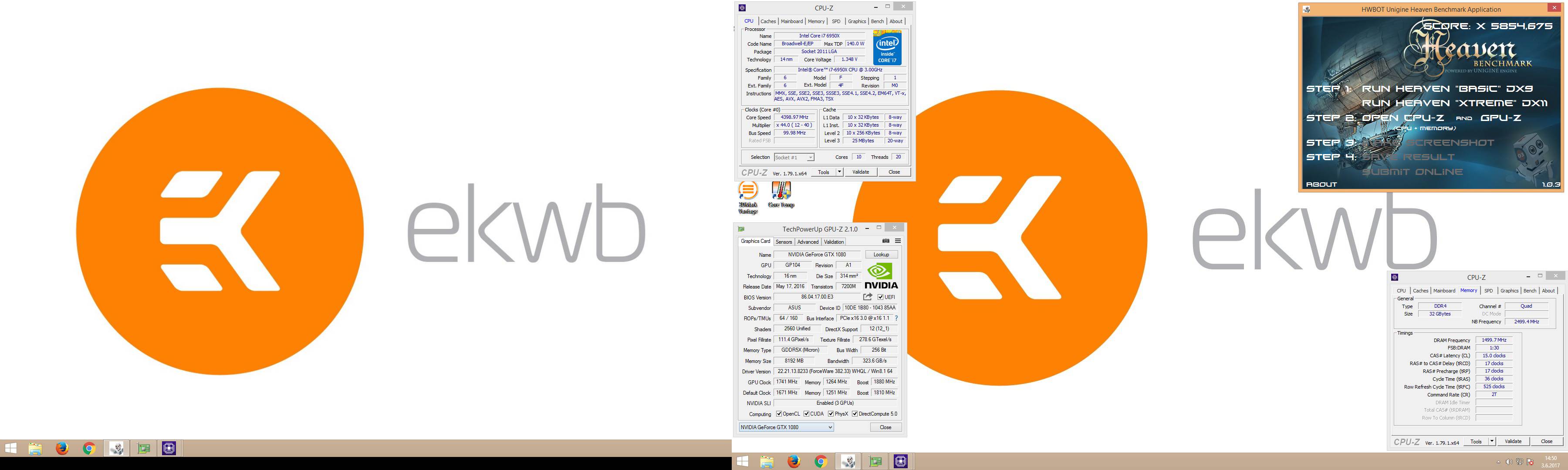This screenshot has width=1568, height=470.
Task: Toggle the DirectCompute 5.0 checkbox
Action: pos(855,414)
